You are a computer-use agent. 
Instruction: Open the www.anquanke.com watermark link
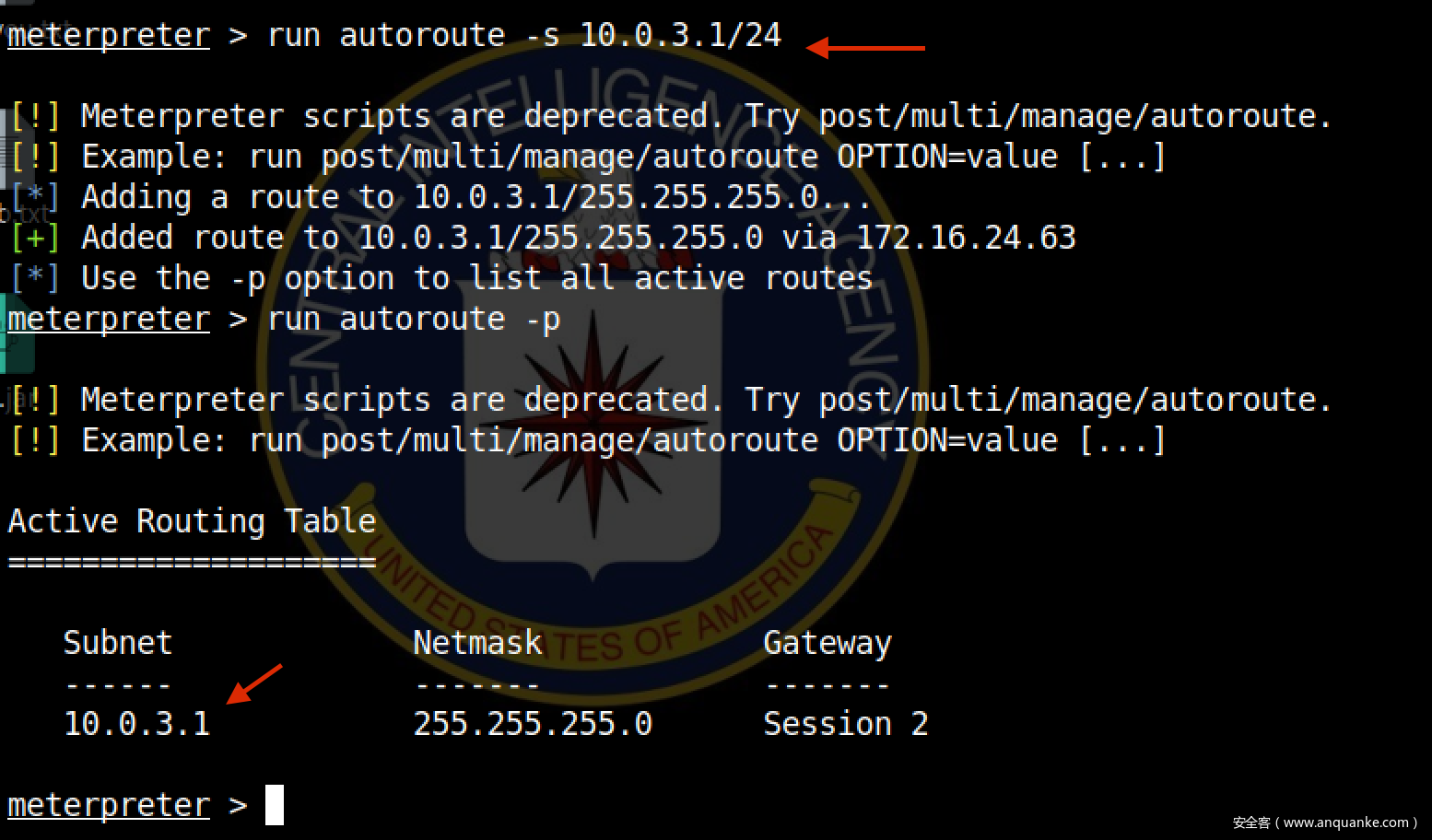point(1325,822)
